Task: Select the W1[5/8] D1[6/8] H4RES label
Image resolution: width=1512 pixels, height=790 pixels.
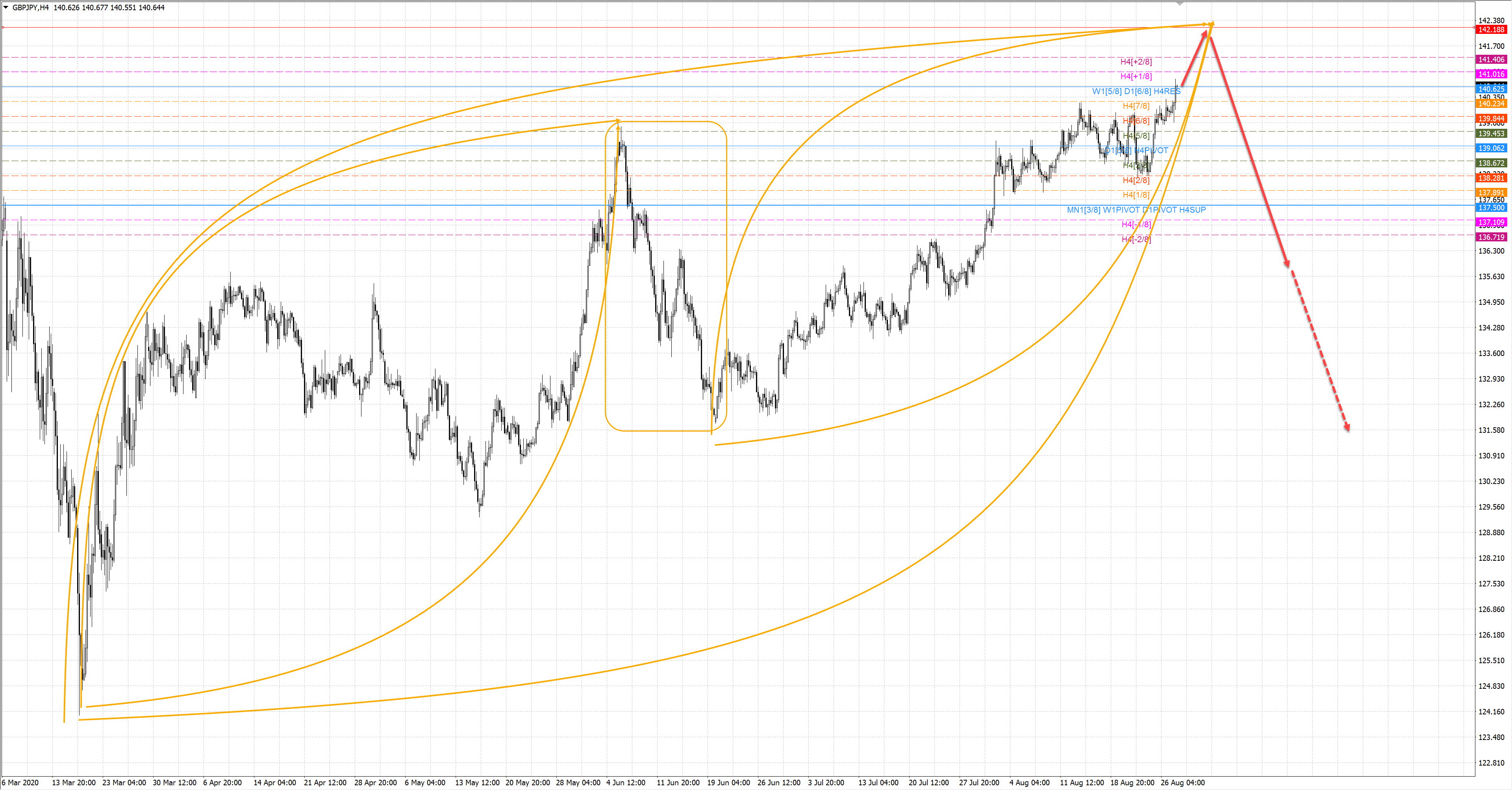Action: click(1136, 91)
